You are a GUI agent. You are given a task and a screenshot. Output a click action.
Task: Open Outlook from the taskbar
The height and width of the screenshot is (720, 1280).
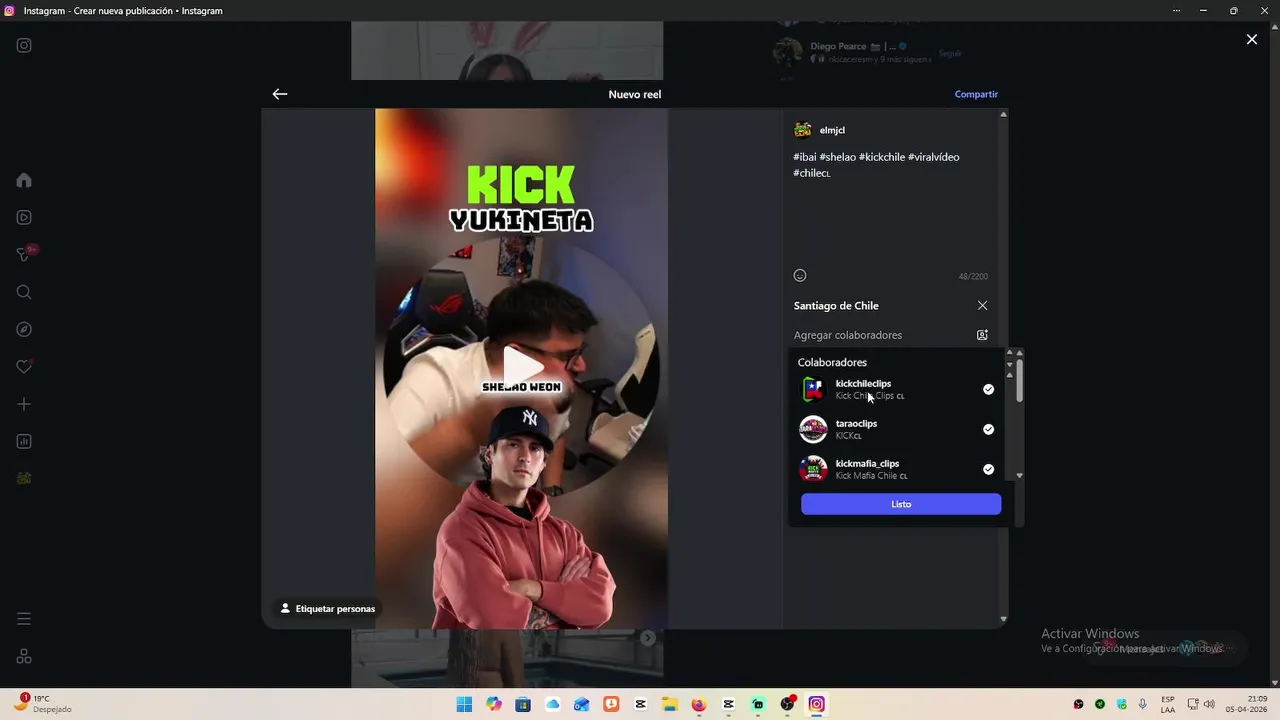[582, 704]
